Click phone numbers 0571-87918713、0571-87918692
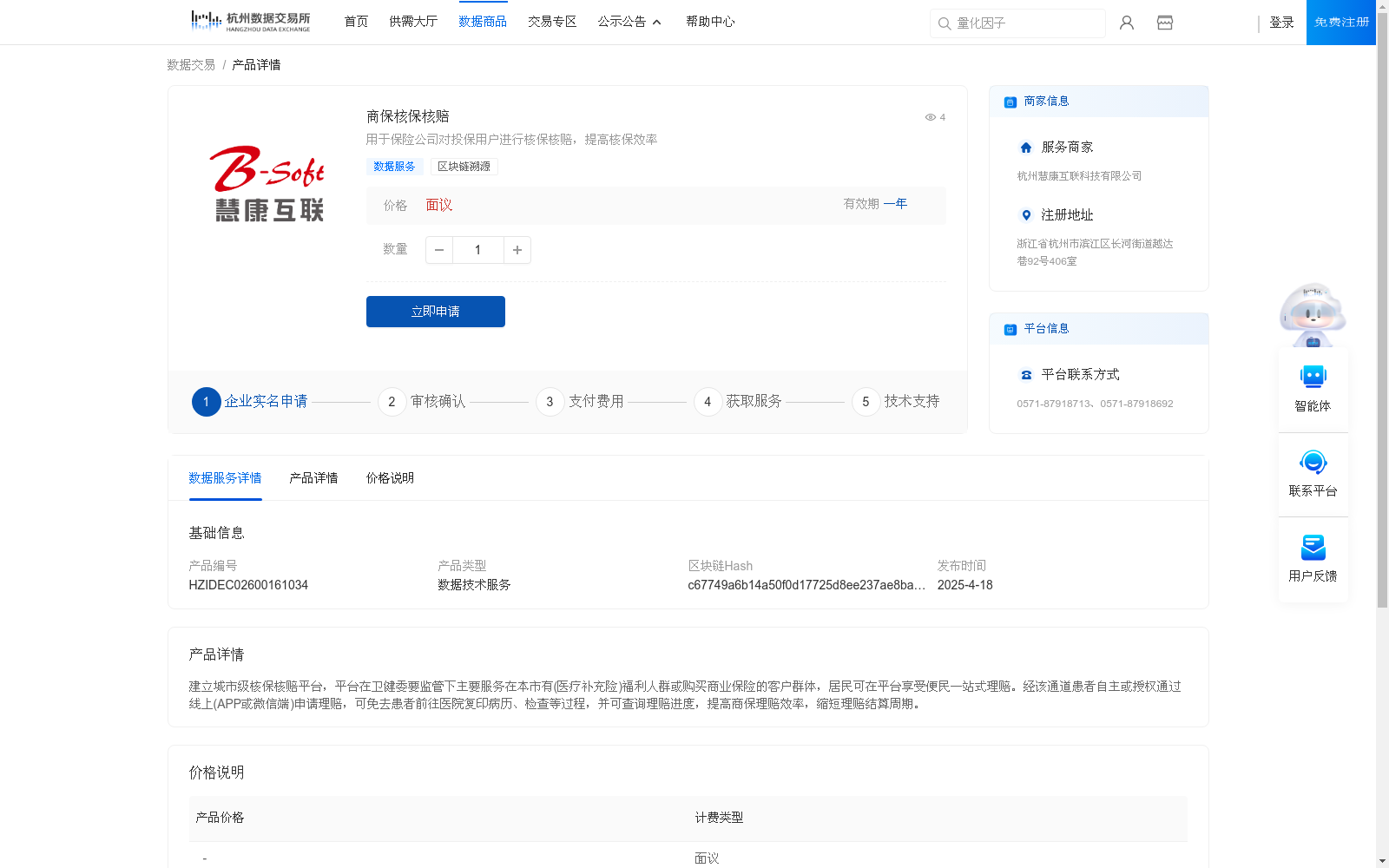1389x868 pixels. click(1095, 404)
